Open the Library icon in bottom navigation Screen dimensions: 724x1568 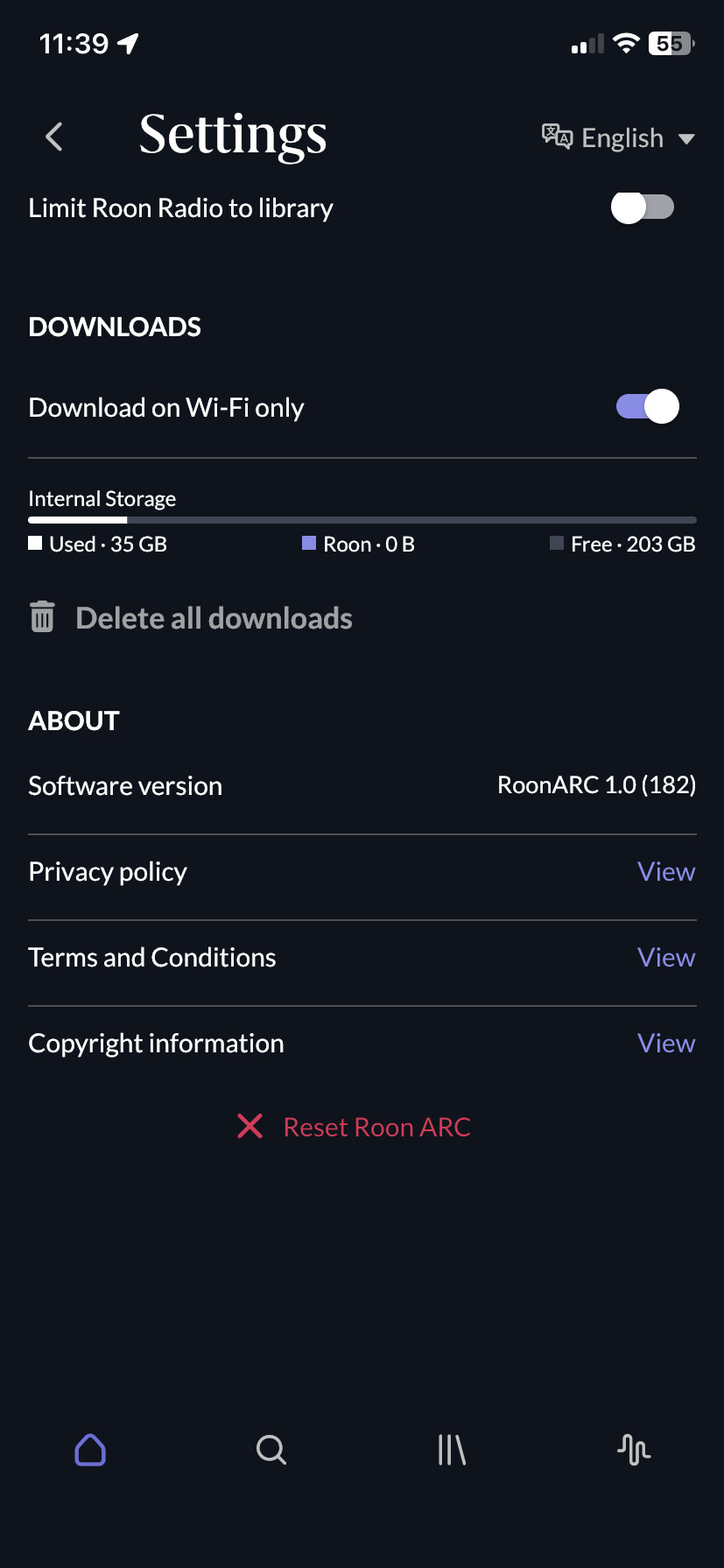tap(452, 1450)
